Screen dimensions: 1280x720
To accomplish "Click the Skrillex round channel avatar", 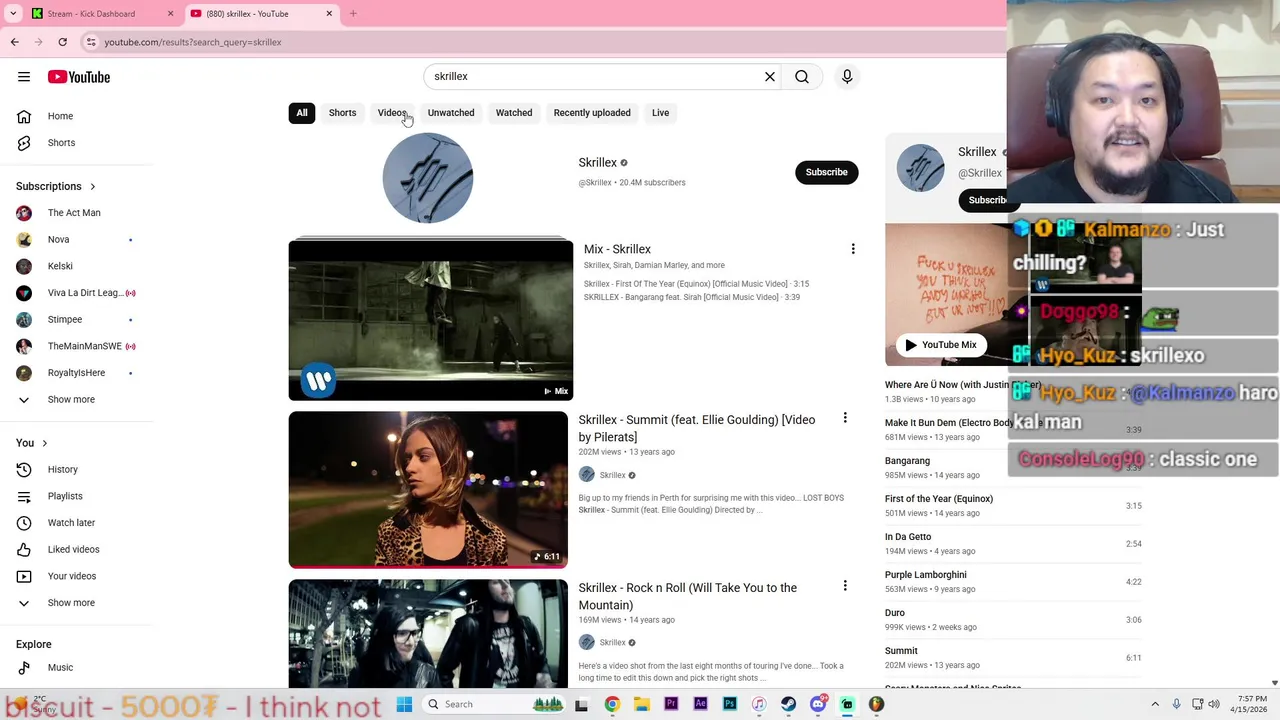I will 428,178.
